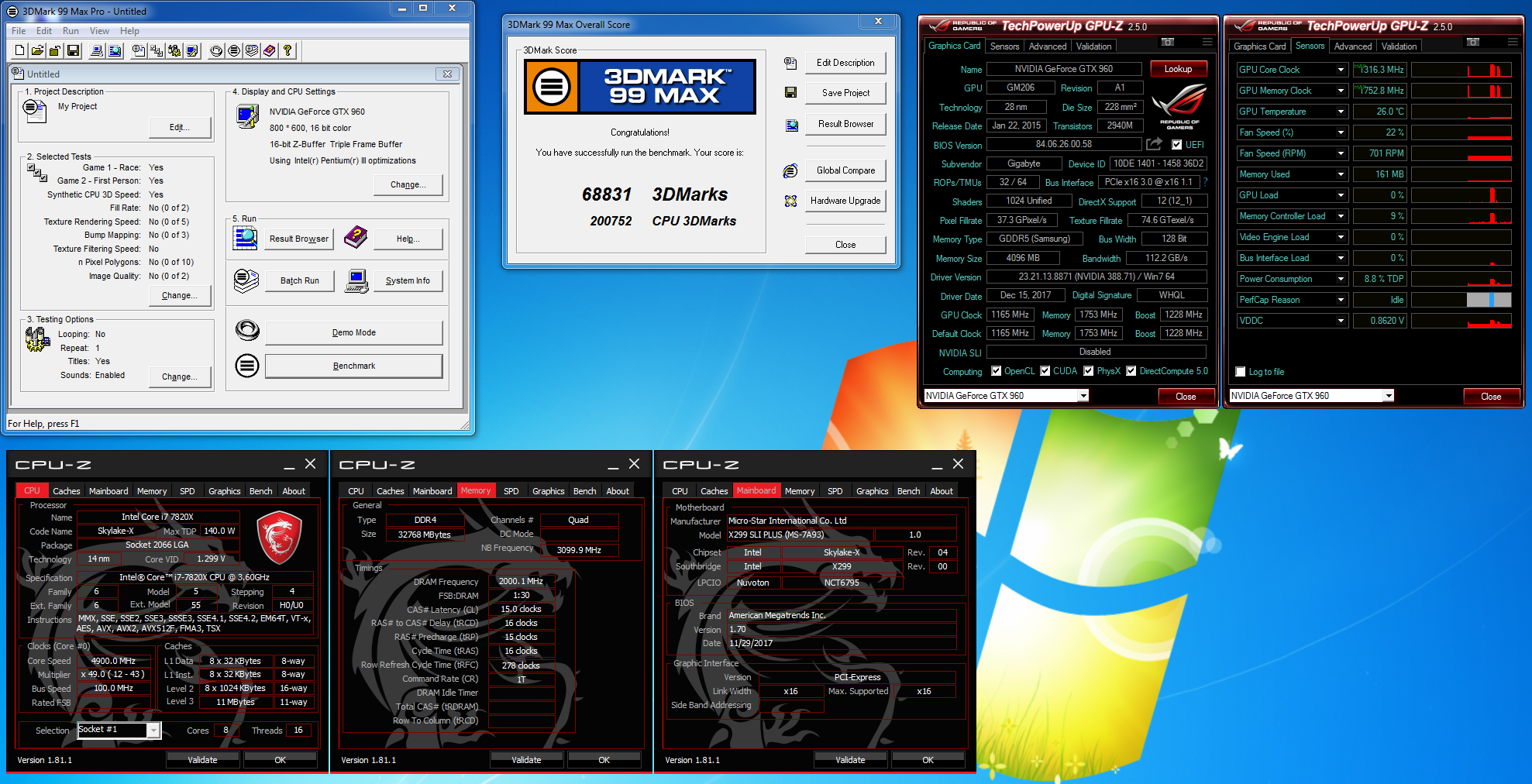
Task: Click the System Info button in 3DMark
Action: coord(408,280)
